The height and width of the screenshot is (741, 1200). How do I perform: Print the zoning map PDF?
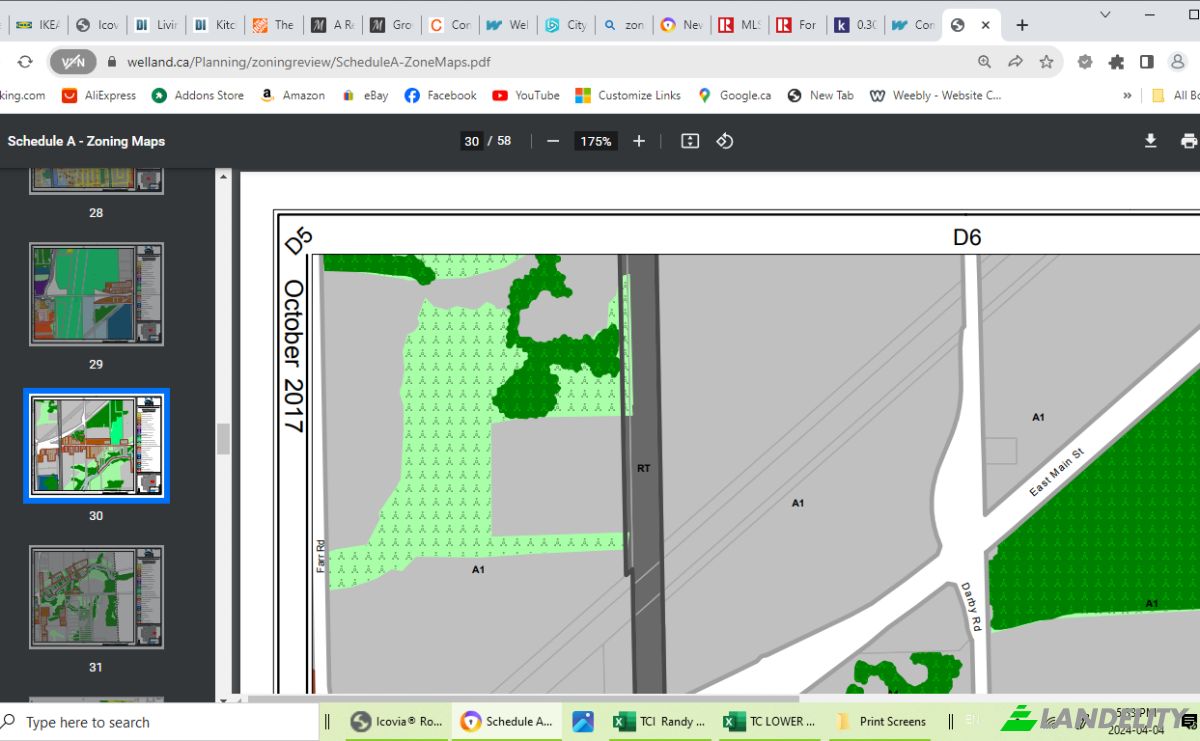1189,141
